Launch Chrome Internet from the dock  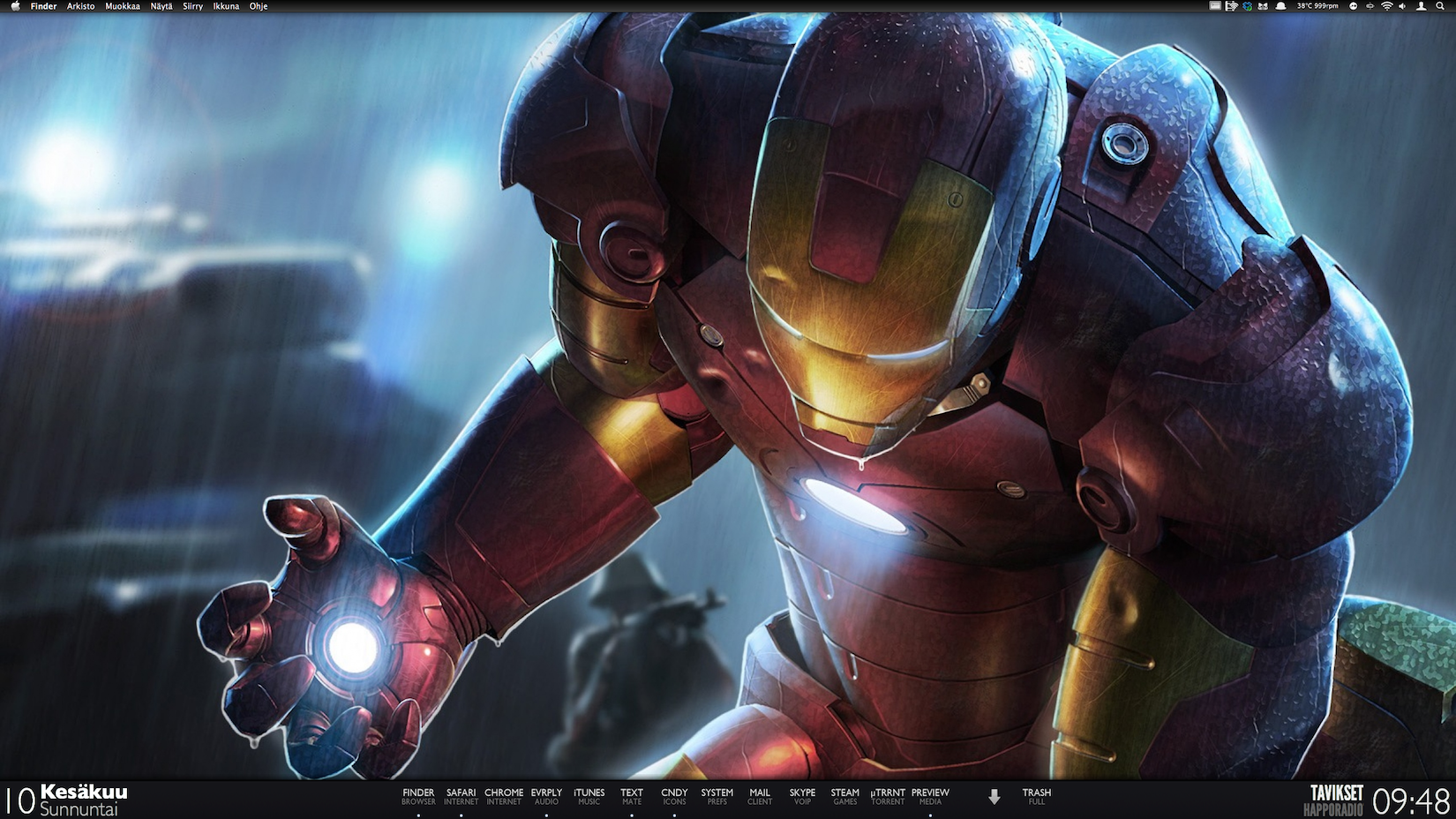click(504, 797)
